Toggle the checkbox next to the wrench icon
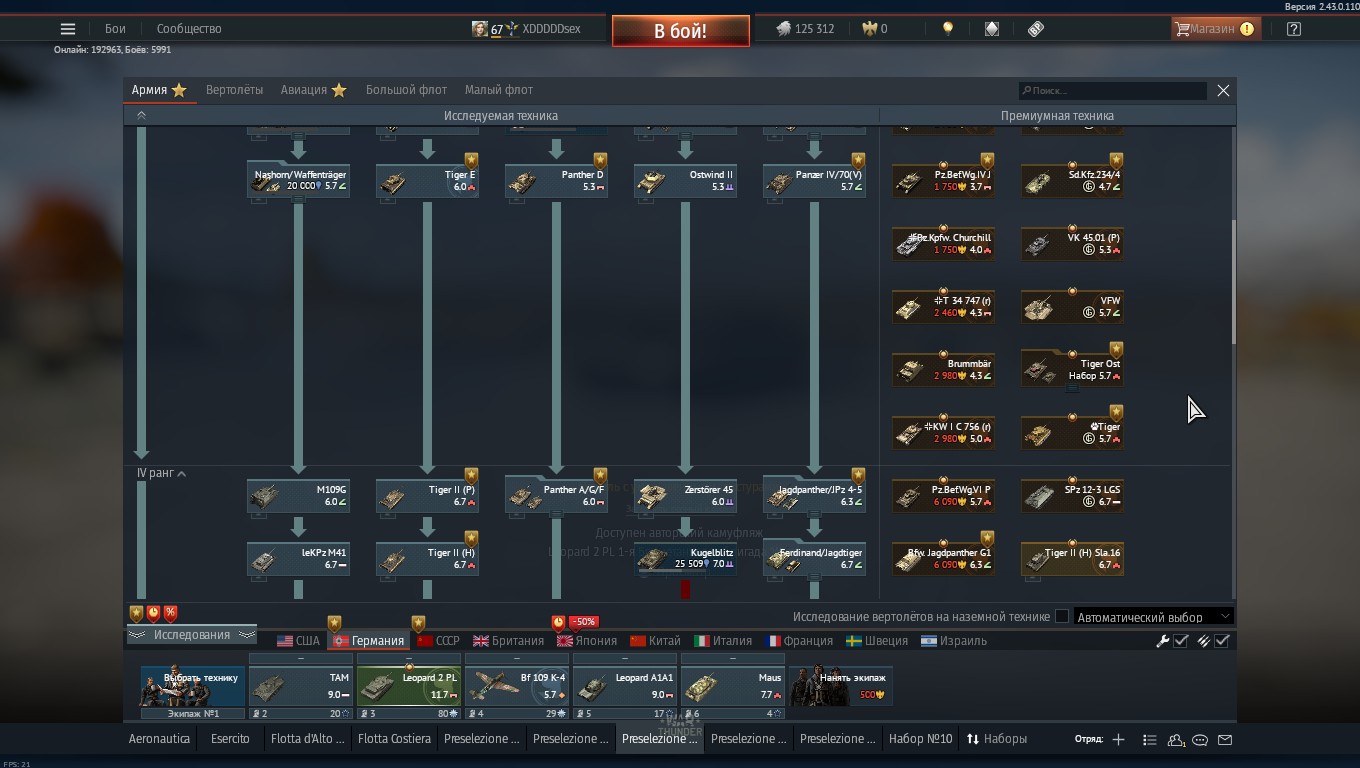 click(x=1181, y=641)
